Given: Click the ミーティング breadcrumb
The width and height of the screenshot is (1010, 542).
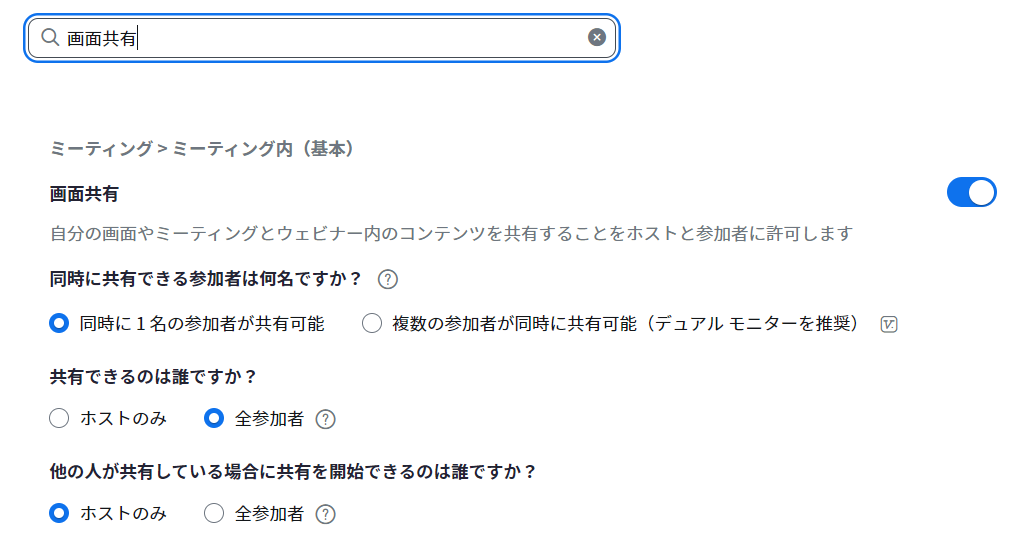Looking at the screenshot, I should [x=100, y=149].
